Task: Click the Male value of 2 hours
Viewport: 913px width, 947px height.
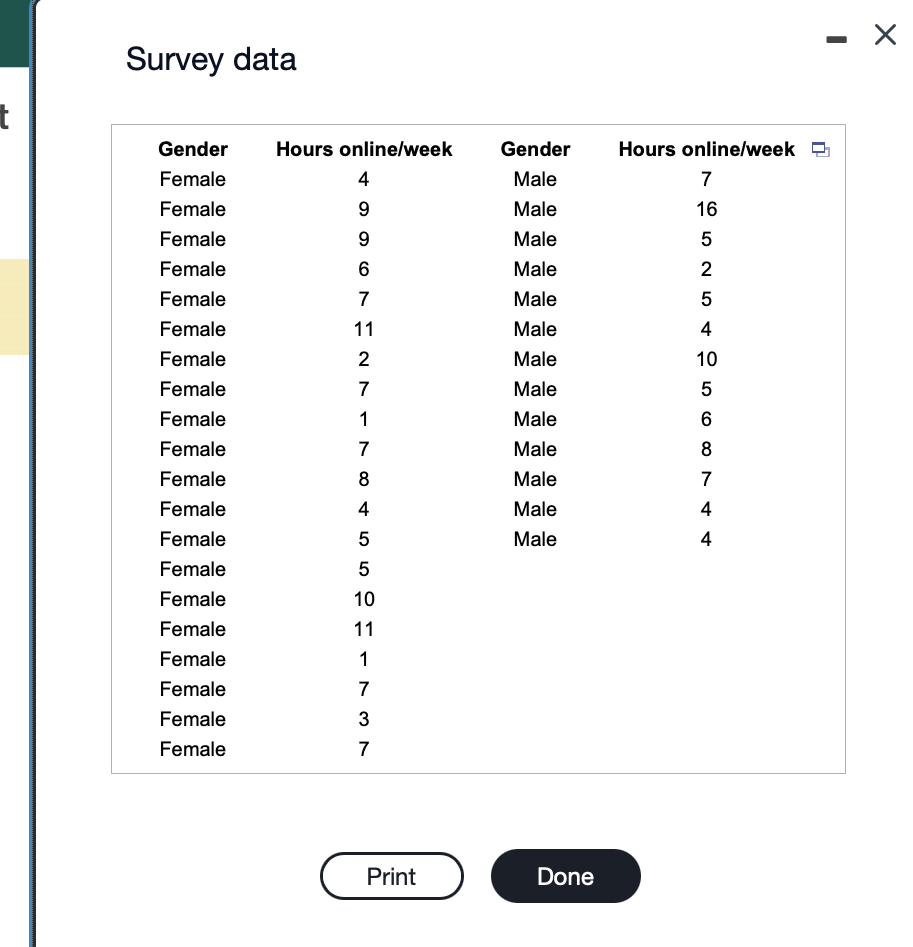Action: (x=706, y=269)
